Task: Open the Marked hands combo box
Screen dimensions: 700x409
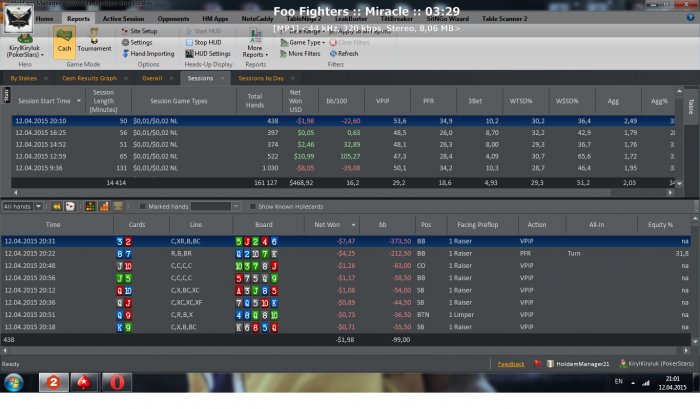Action: [x=216, y=206]
